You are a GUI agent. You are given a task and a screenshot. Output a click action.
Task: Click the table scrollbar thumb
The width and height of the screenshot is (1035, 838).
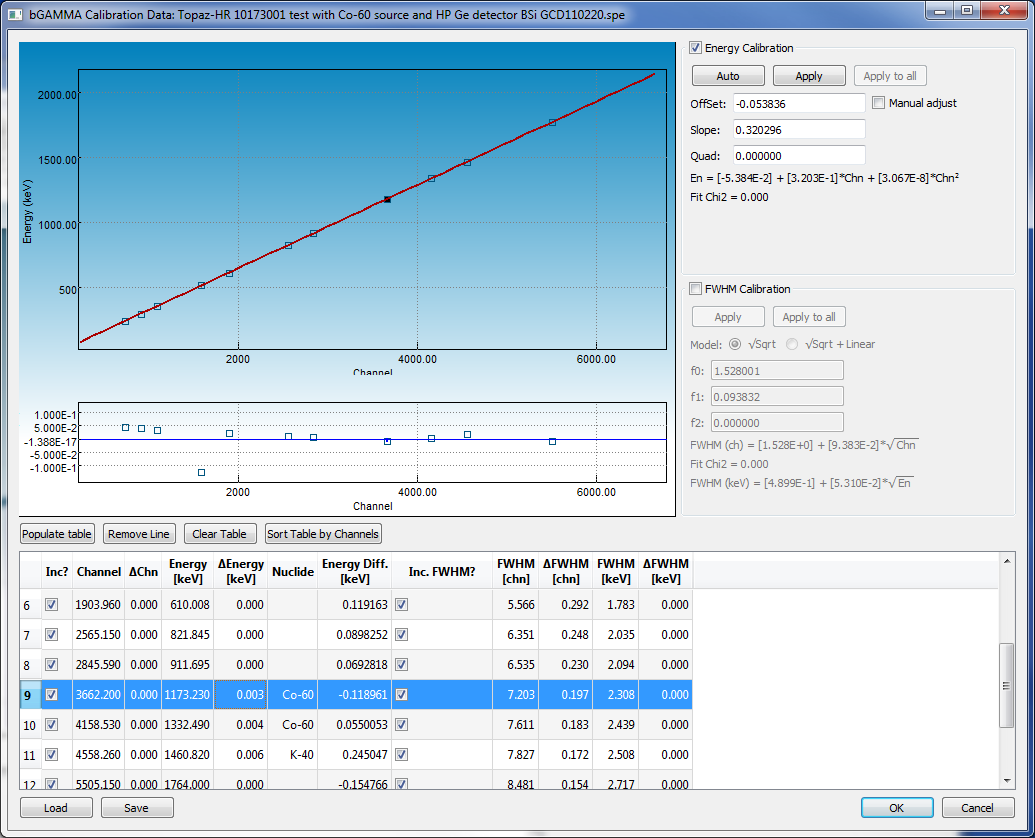coord(1007,686)
